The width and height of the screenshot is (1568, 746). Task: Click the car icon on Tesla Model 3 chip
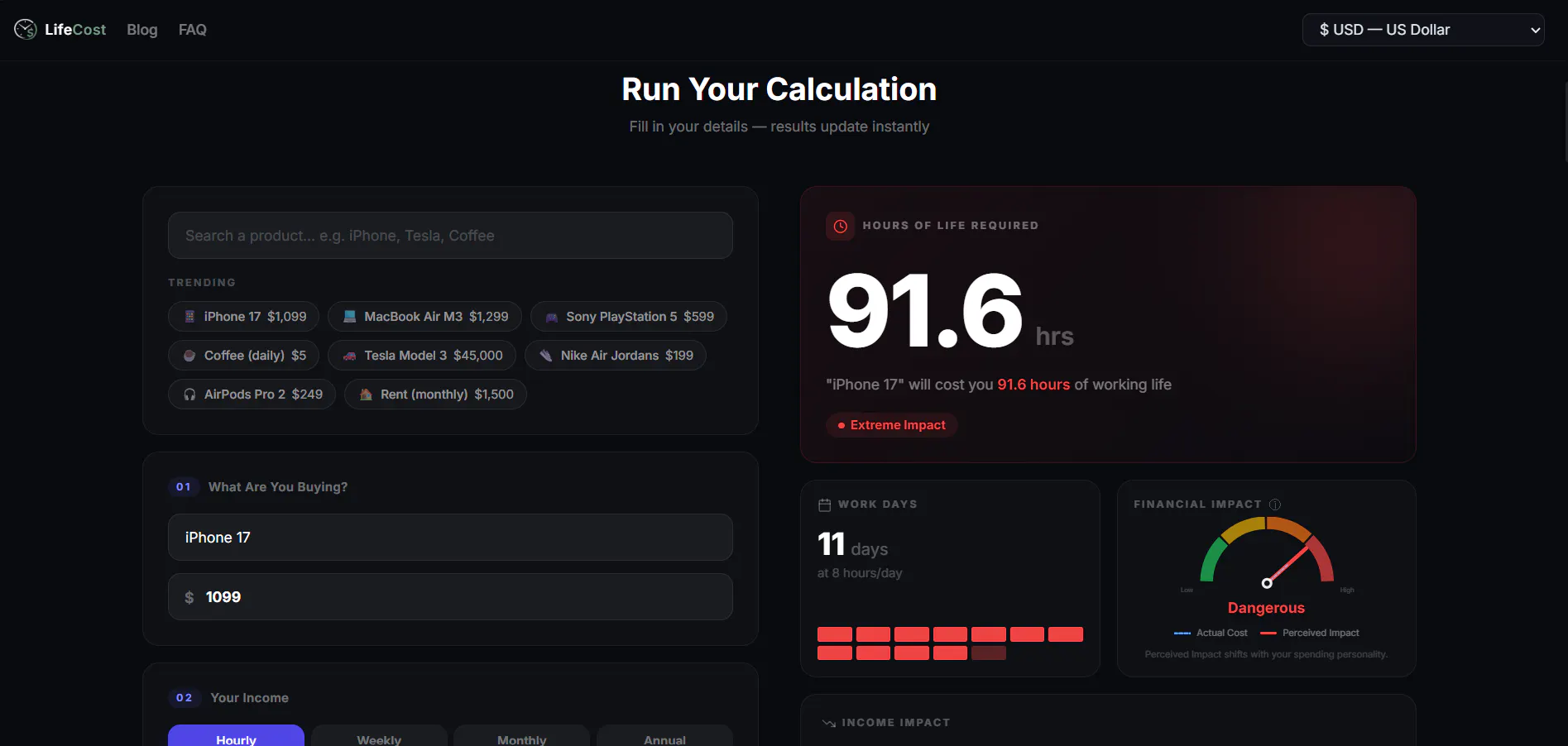(349, 356)
